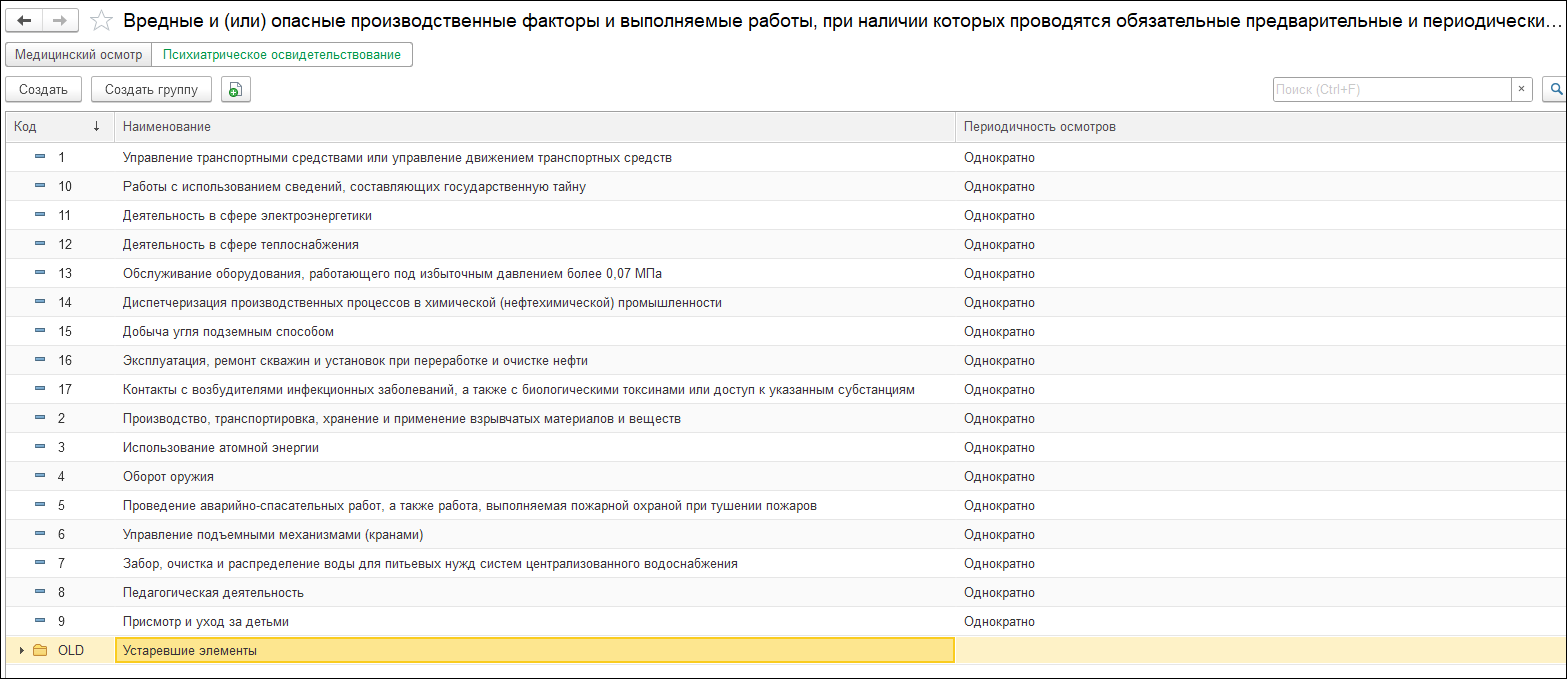Click the Создать button
The width and height of the screenshot is (1568, 680).
pyautogui.click(x=43, y=90)
